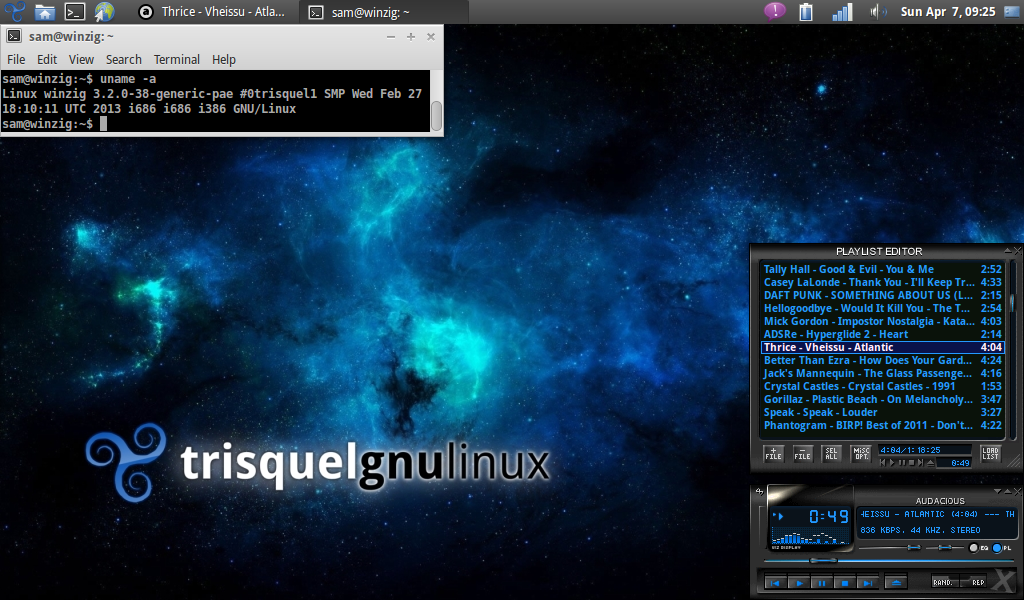Screen dimensions: 1024x600
Task: Click the Audacious visualization display
Action: (809, 537)
